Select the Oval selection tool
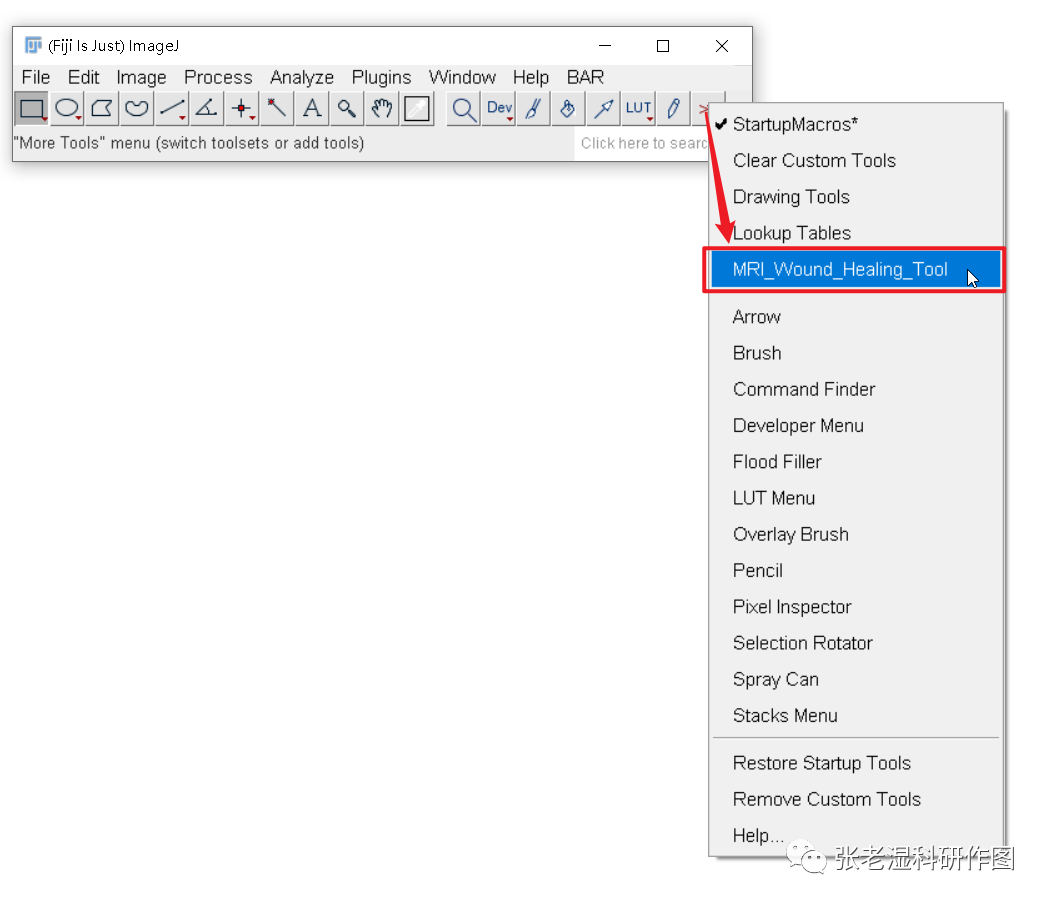The height and width of the screenshot is (905, 1050). point(67,109)
